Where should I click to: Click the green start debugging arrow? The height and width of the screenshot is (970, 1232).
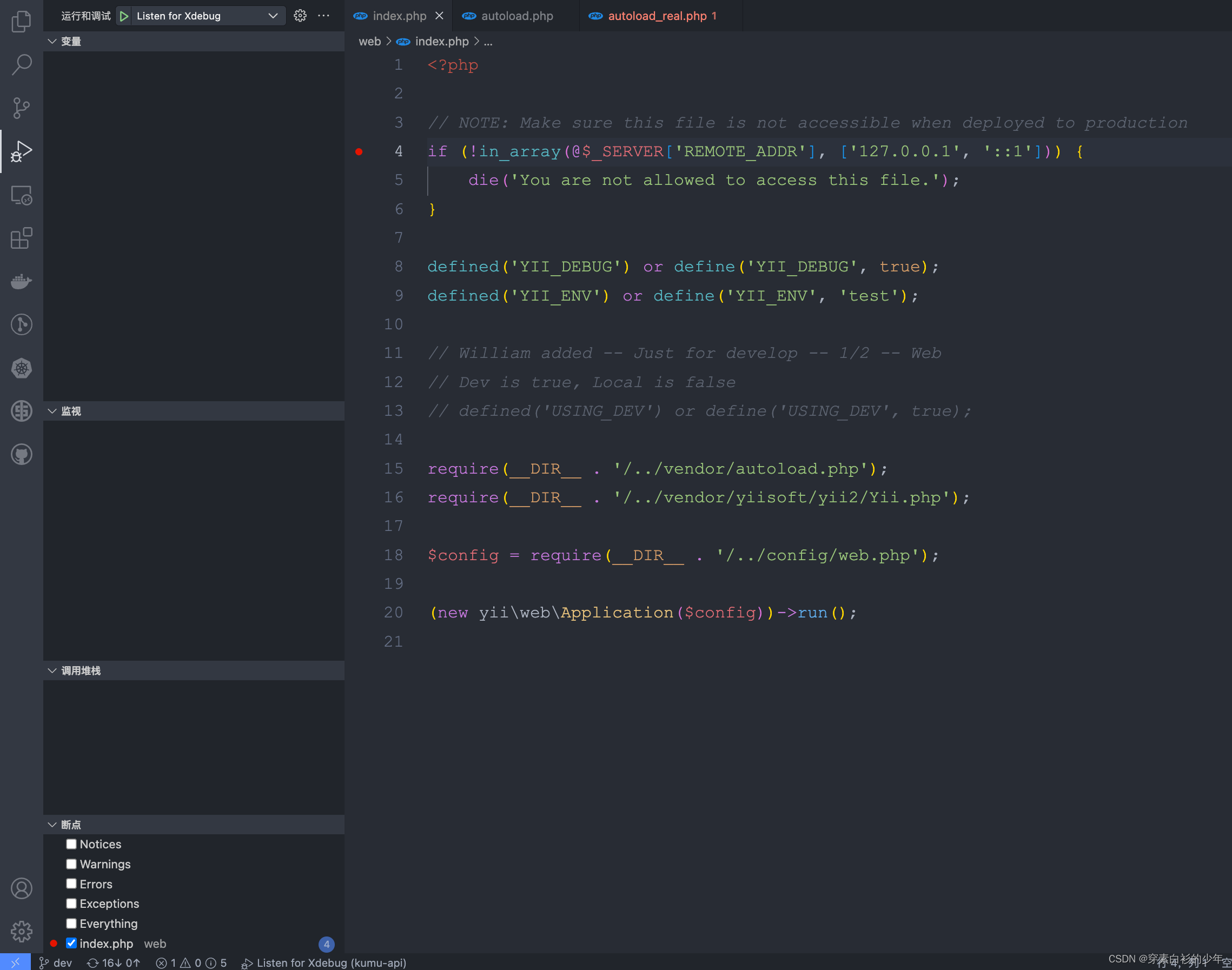(124, 16)
